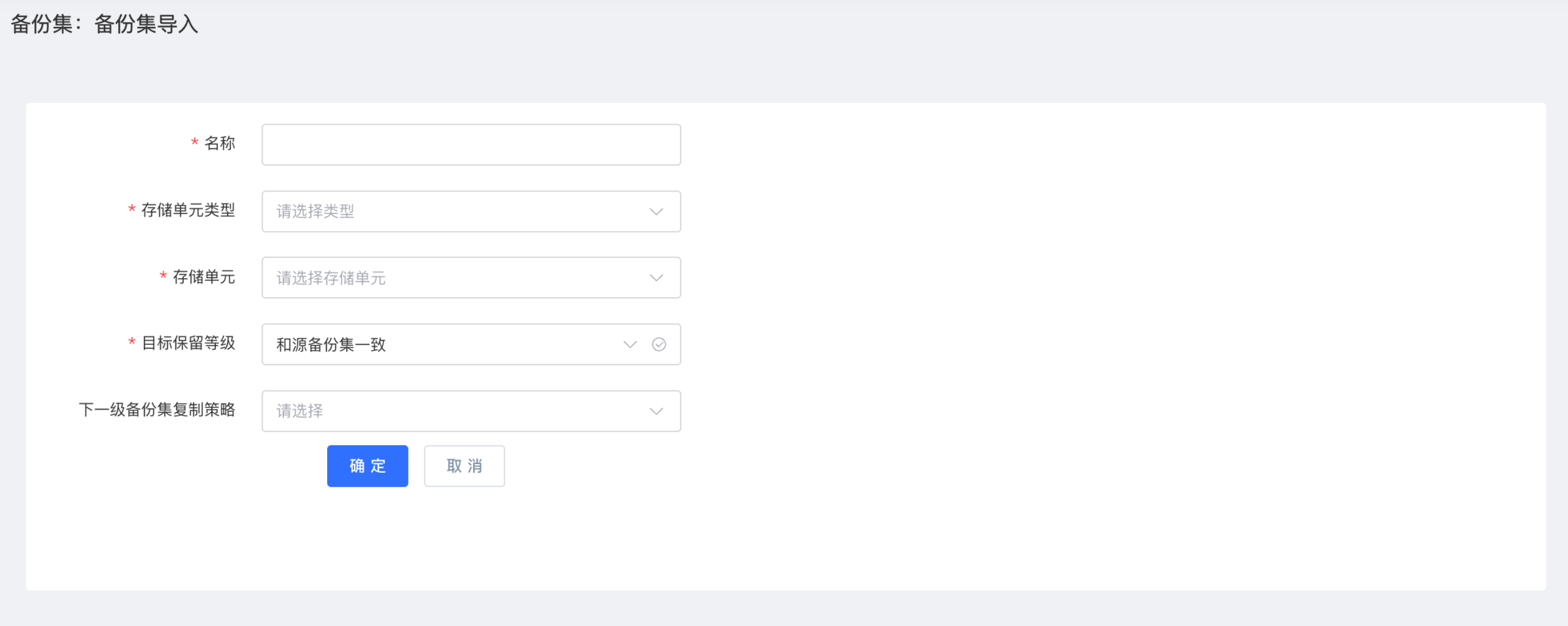The height and width of the screenshot is (626, 1568).
Task: Click the 下一级备份集复制策略 field label
Action: (157, 410)
